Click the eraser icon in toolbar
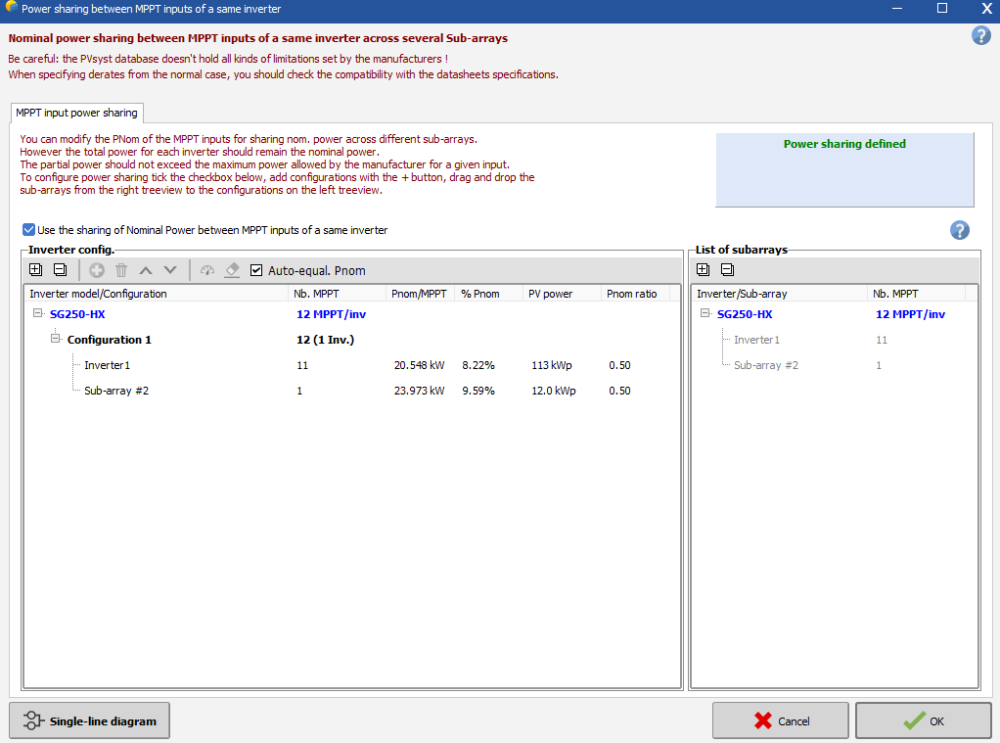Image resolution: width=1000 pixels, height=743 pixels. click(x=231, y=270)
